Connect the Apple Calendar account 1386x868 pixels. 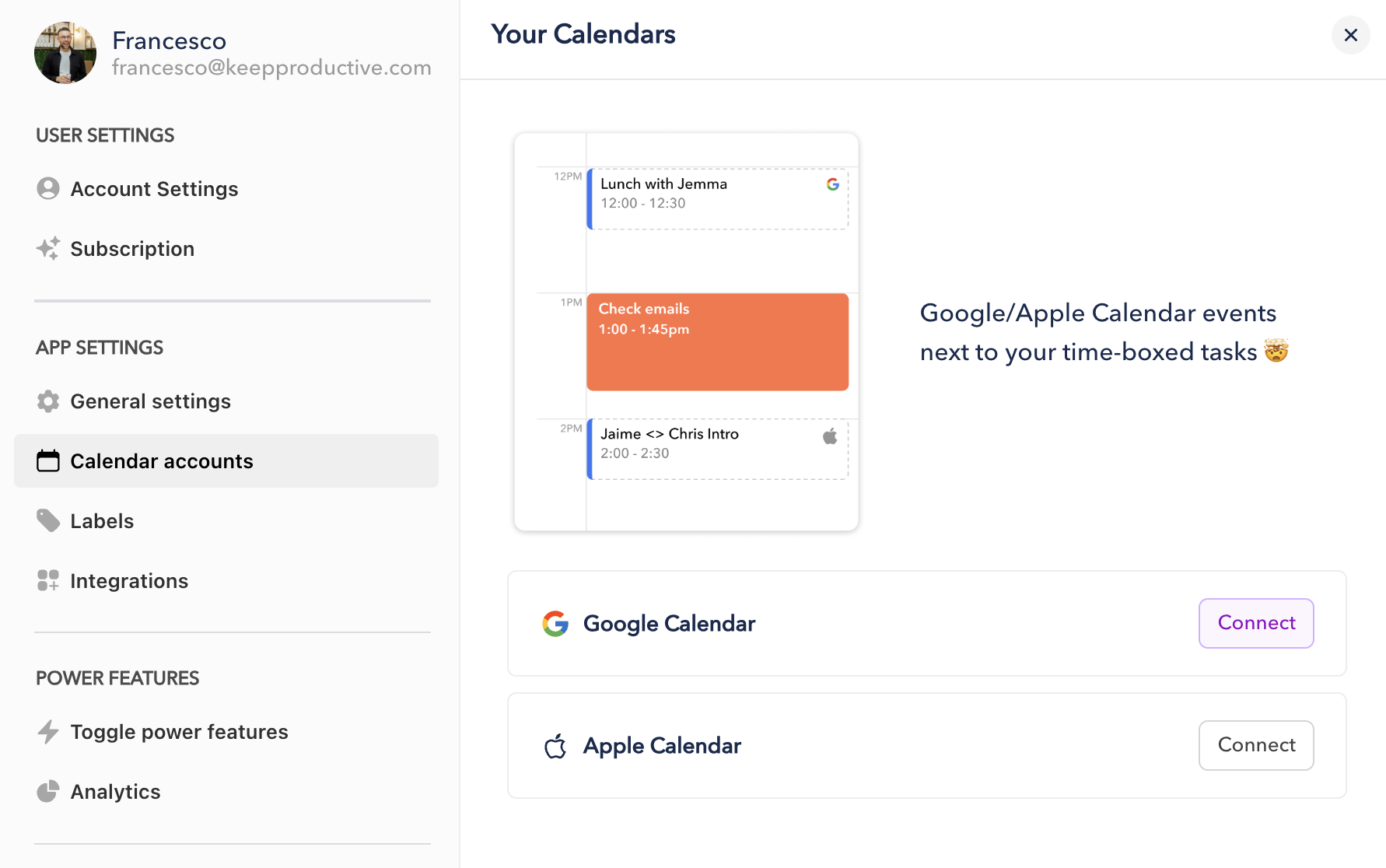(x=1256, y=745)
